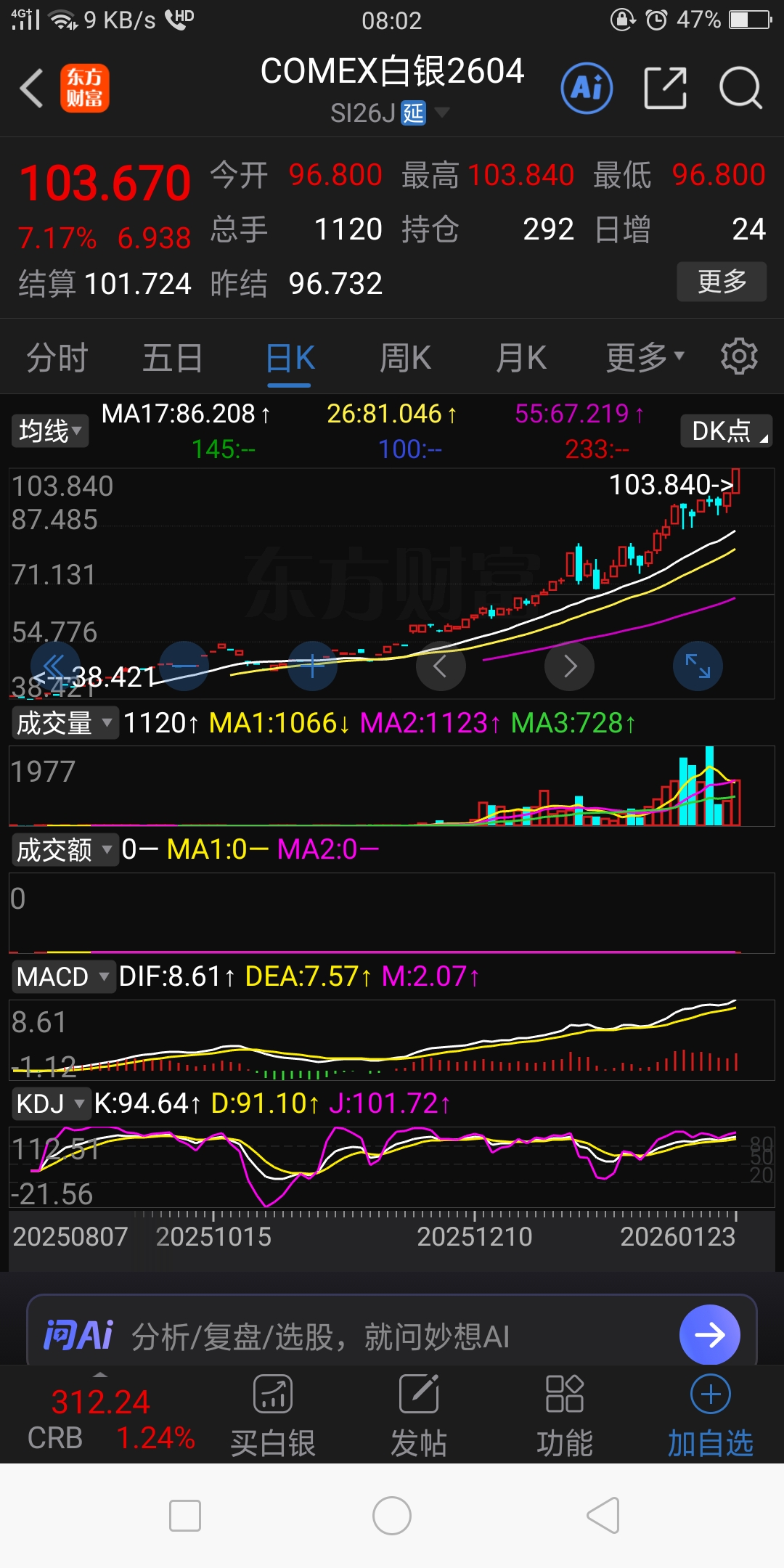Move chart left with previous arrow
The image size is (784, 1568).
tap(441, 666)
